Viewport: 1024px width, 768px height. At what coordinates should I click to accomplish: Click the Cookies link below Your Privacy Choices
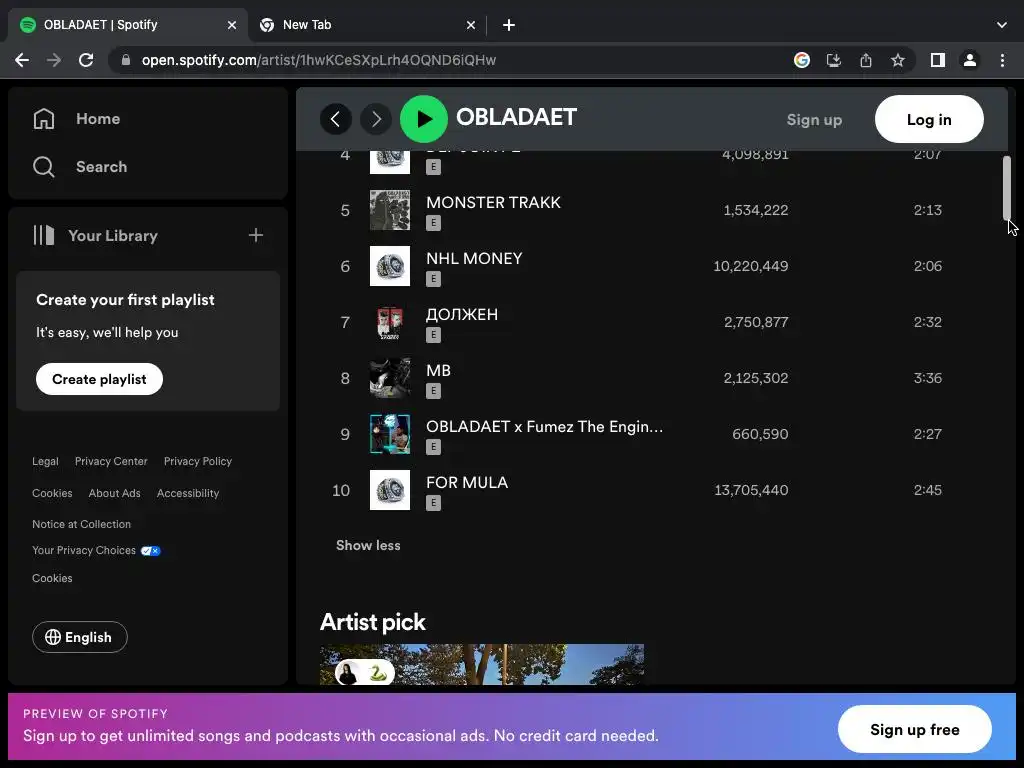coord(52,578)
